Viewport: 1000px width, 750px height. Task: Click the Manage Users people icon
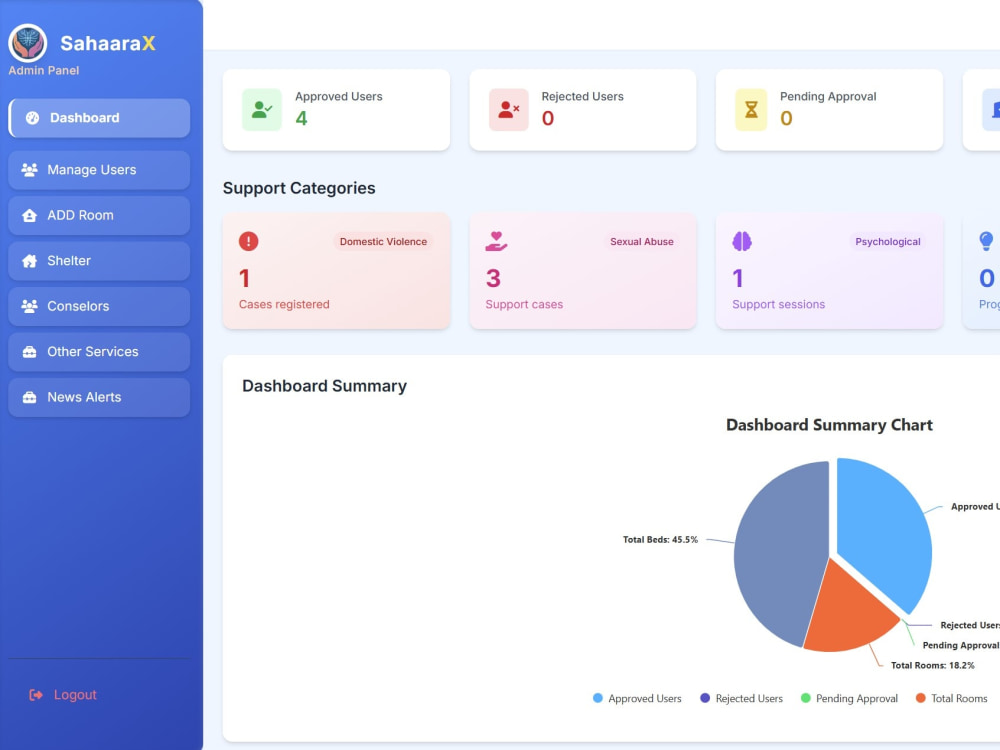(29, 170)
